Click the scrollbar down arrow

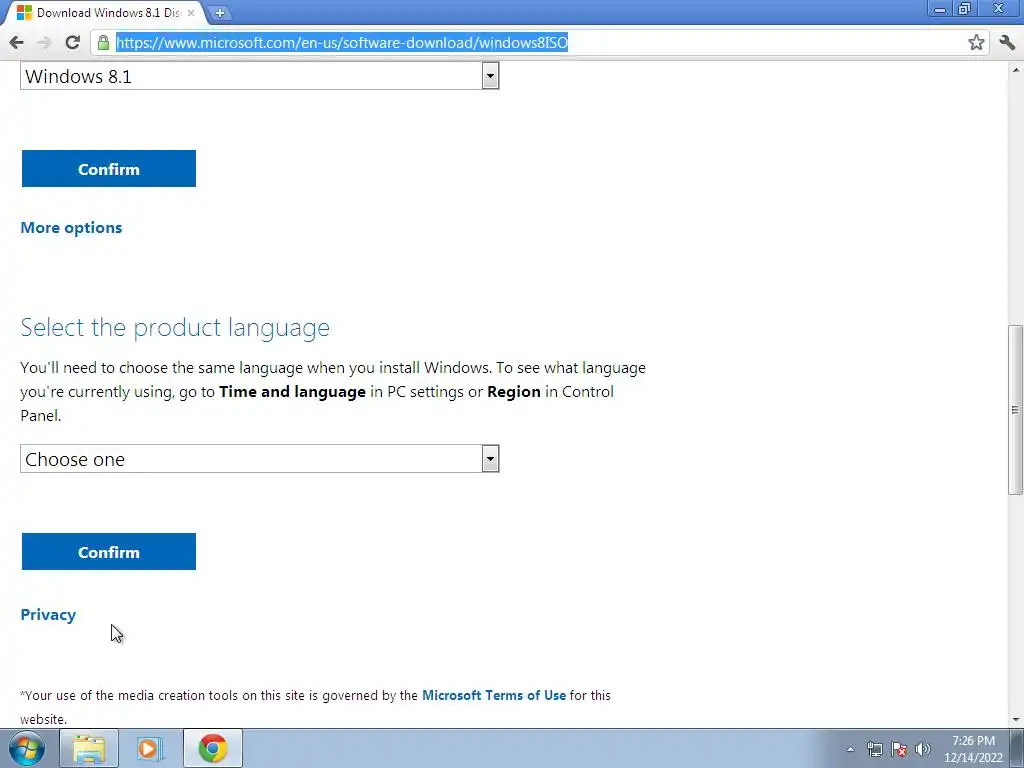tap(1015, 720)
